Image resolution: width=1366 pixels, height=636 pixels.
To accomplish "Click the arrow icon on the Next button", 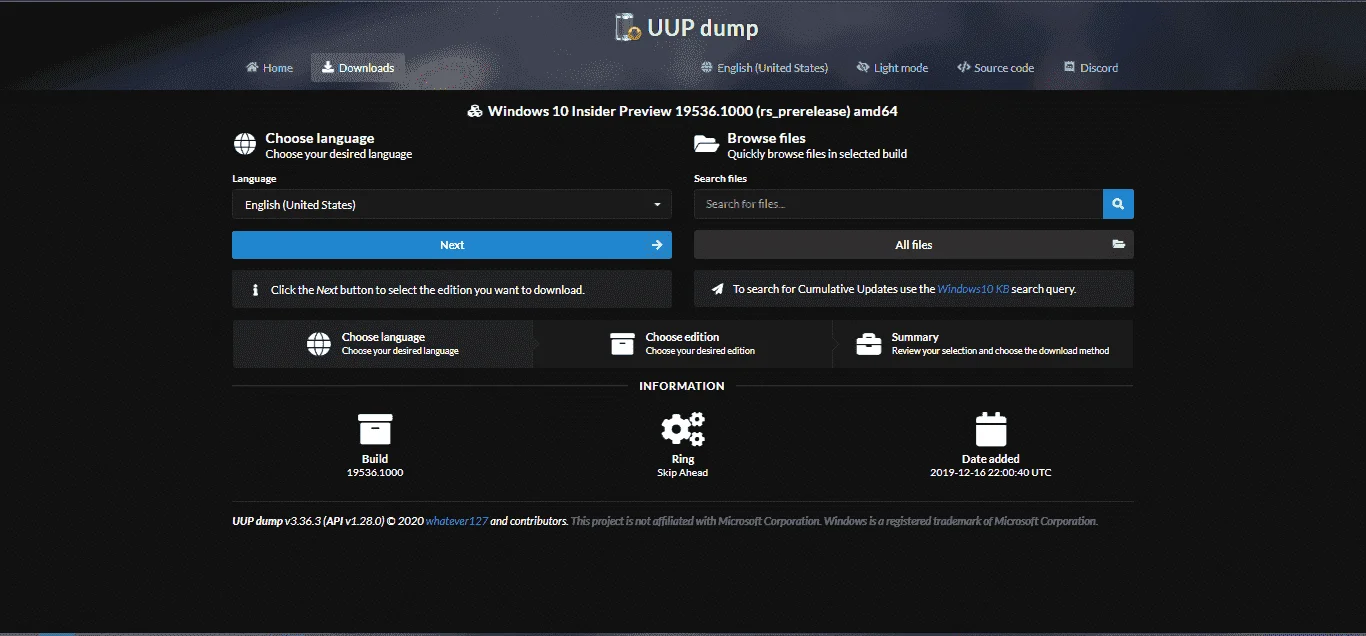I will (x=657, y=245).
